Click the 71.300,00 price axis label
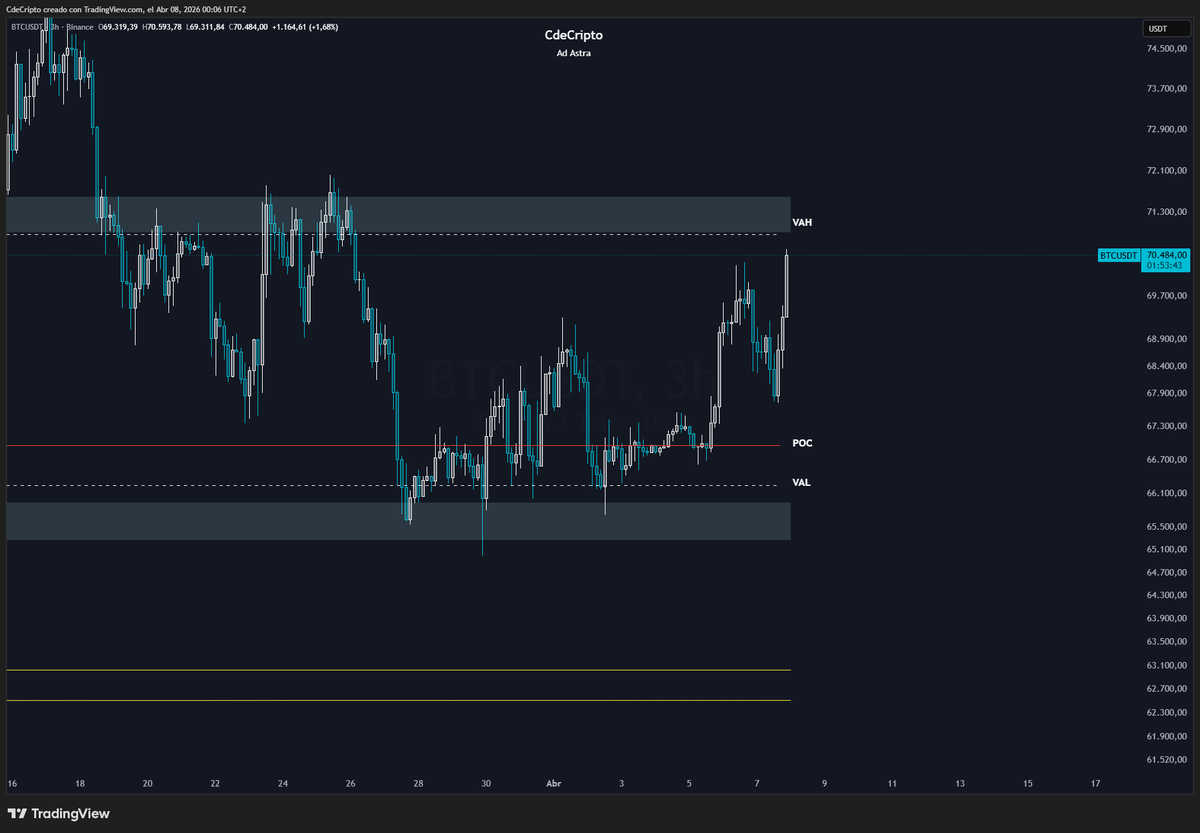This screenshot has height=833, width=1200. click(1166, 212)
